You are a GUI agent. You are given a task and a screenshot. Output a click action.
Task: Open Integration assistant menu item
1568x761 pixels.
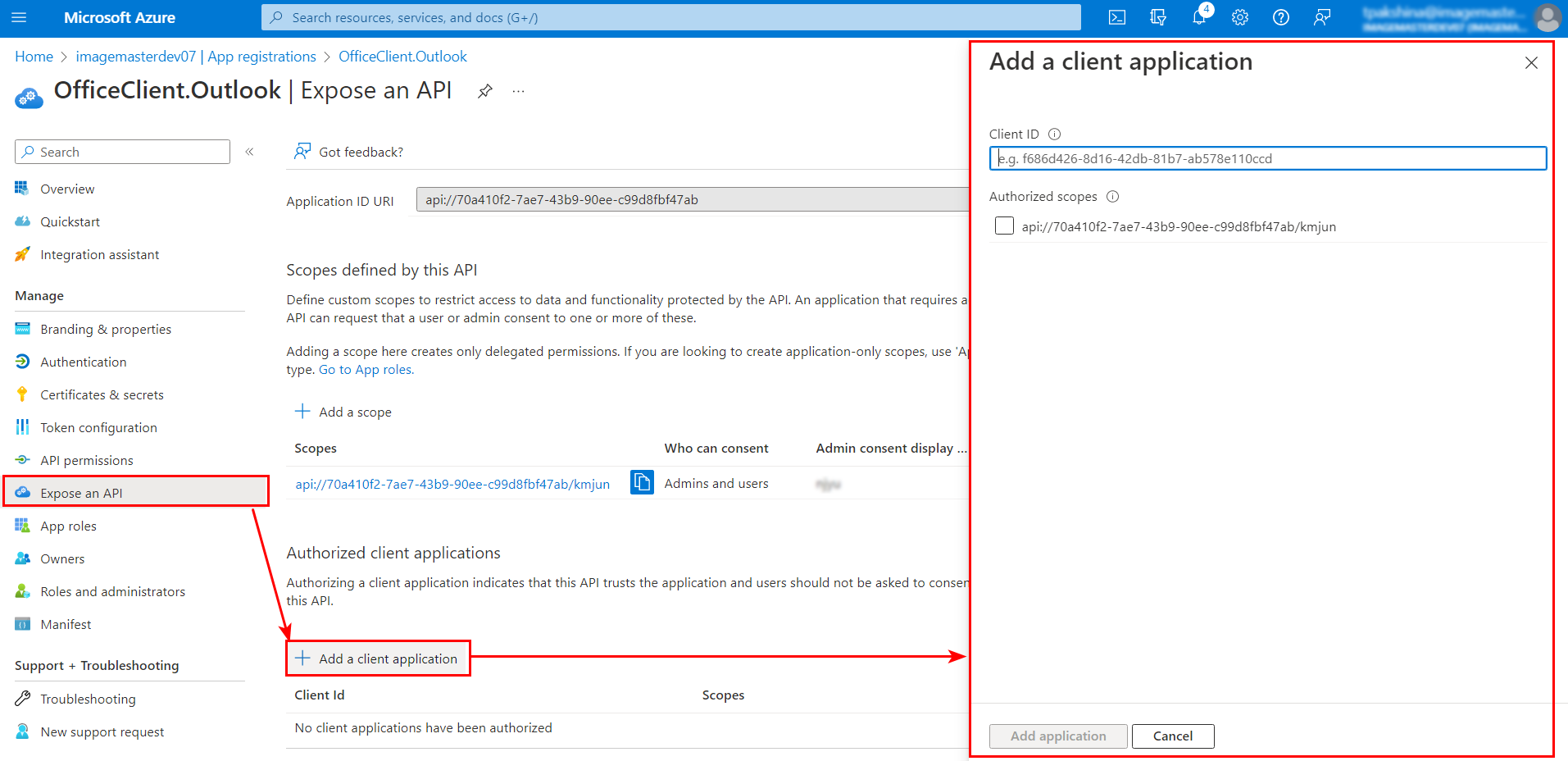pos(99,254)
